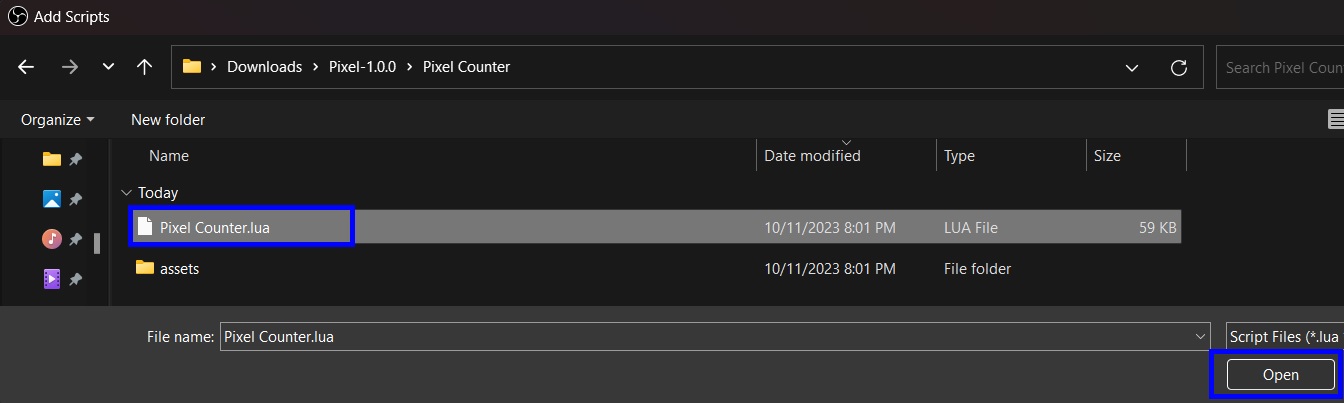The image size is (1344, 403).
Task: Open the Pictures quick access icon
Action: coord(52,199)
